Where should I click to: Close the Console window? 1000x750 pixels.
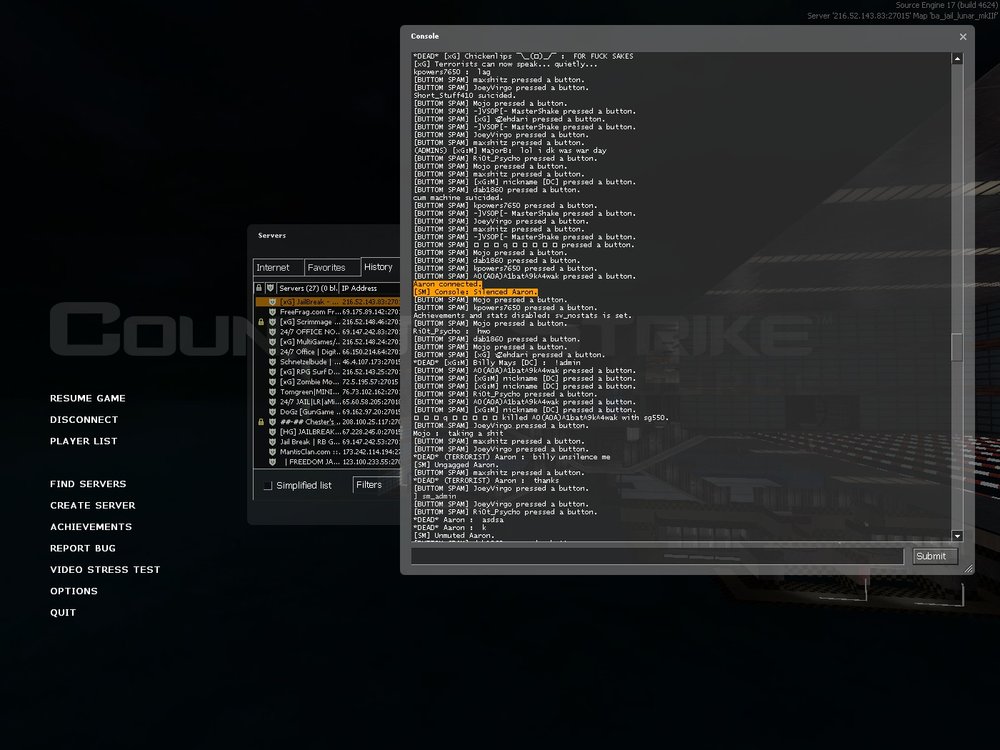click(x=963, y=37)
